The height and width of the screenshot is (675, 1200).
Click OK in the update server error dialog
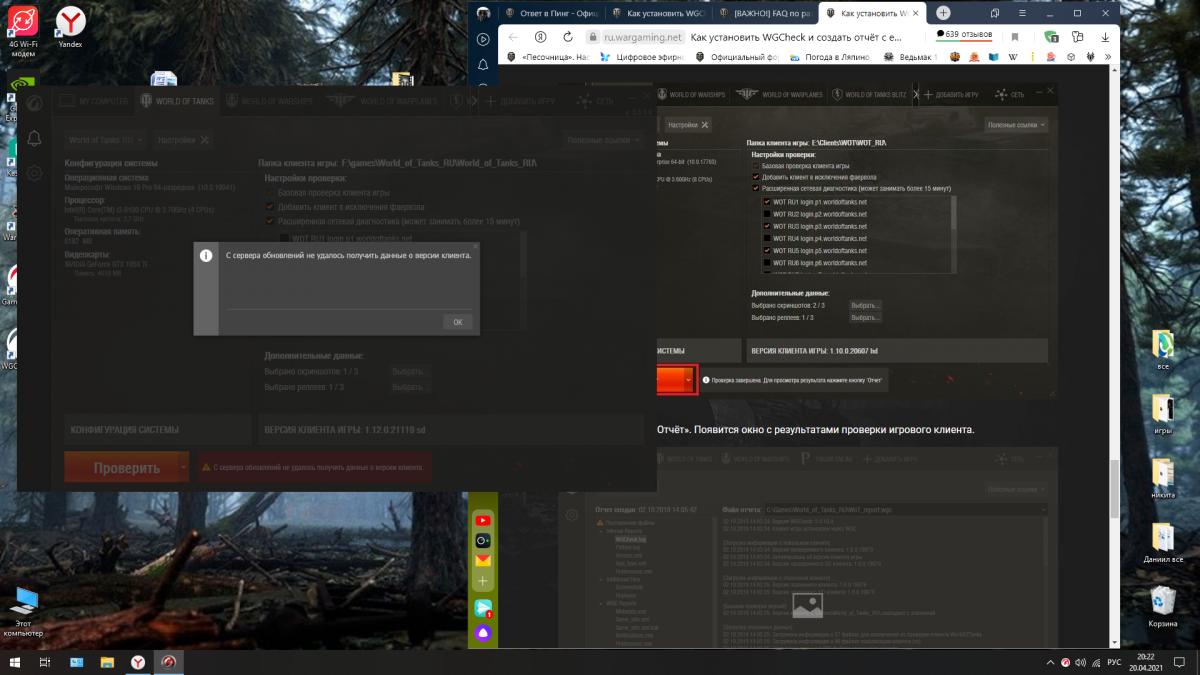457,322
